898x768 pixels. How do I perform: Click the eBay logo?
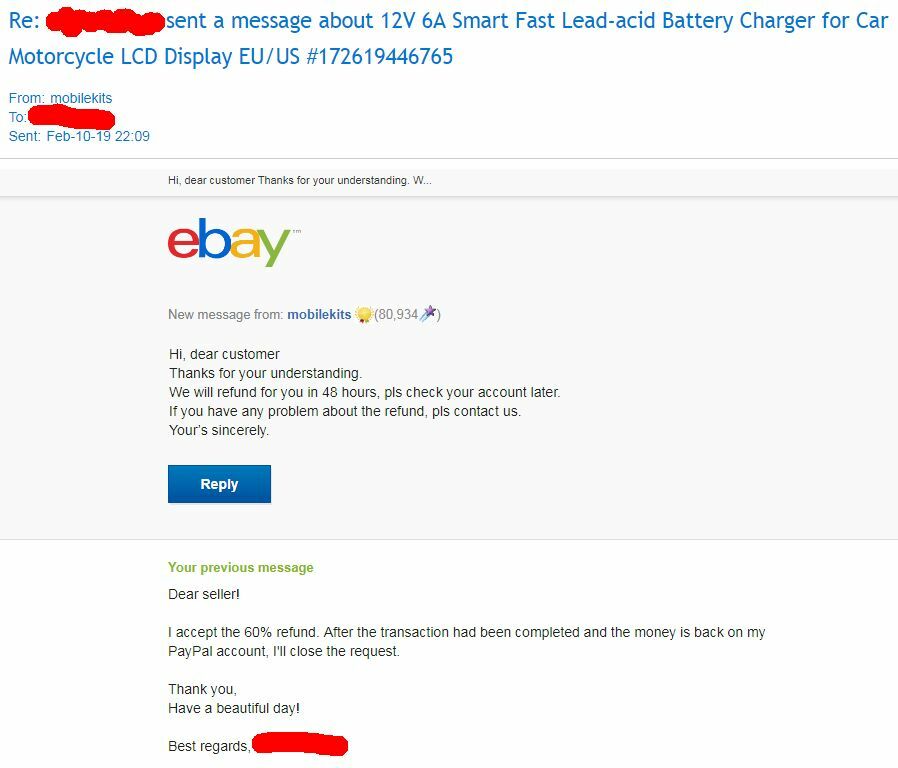click(x=233, y=242)
